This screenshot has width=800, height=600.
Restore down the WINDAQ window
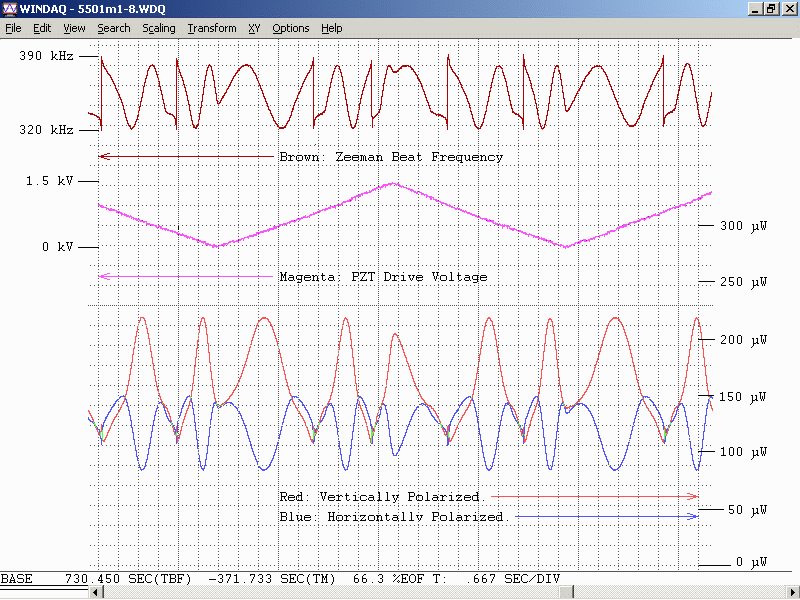pyautogui.click(x=771, y=9)
